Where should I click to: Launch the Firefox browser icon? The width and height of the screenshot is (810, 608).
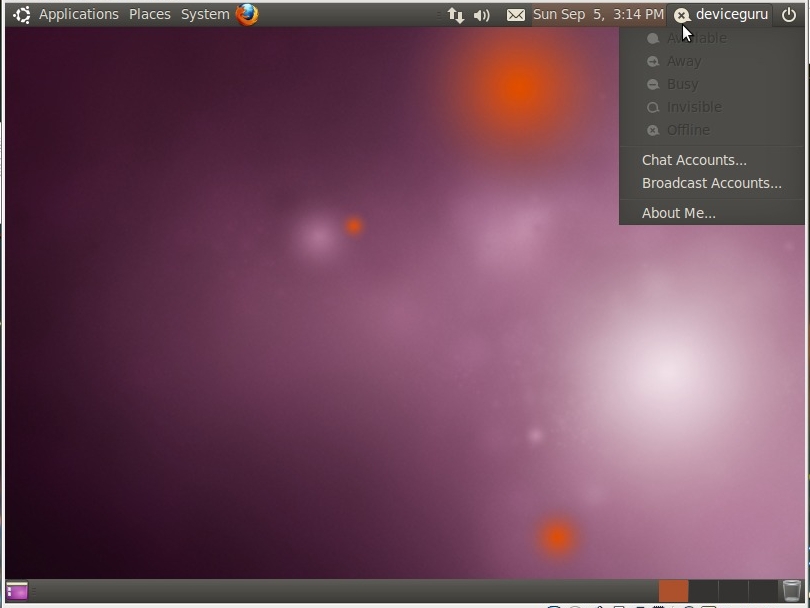coord(247,14)
